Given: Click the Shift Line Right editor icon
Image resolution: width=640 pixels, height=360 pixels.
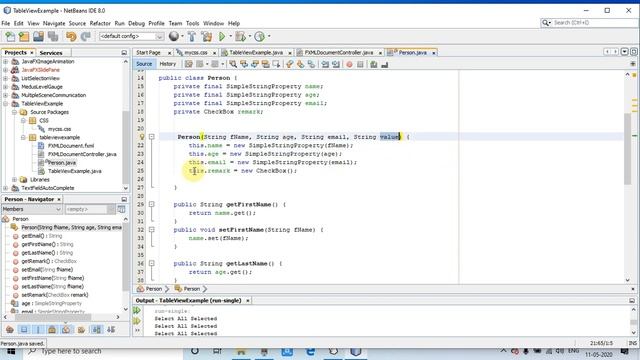Looking at the screenshot, I should click(336, 64).
